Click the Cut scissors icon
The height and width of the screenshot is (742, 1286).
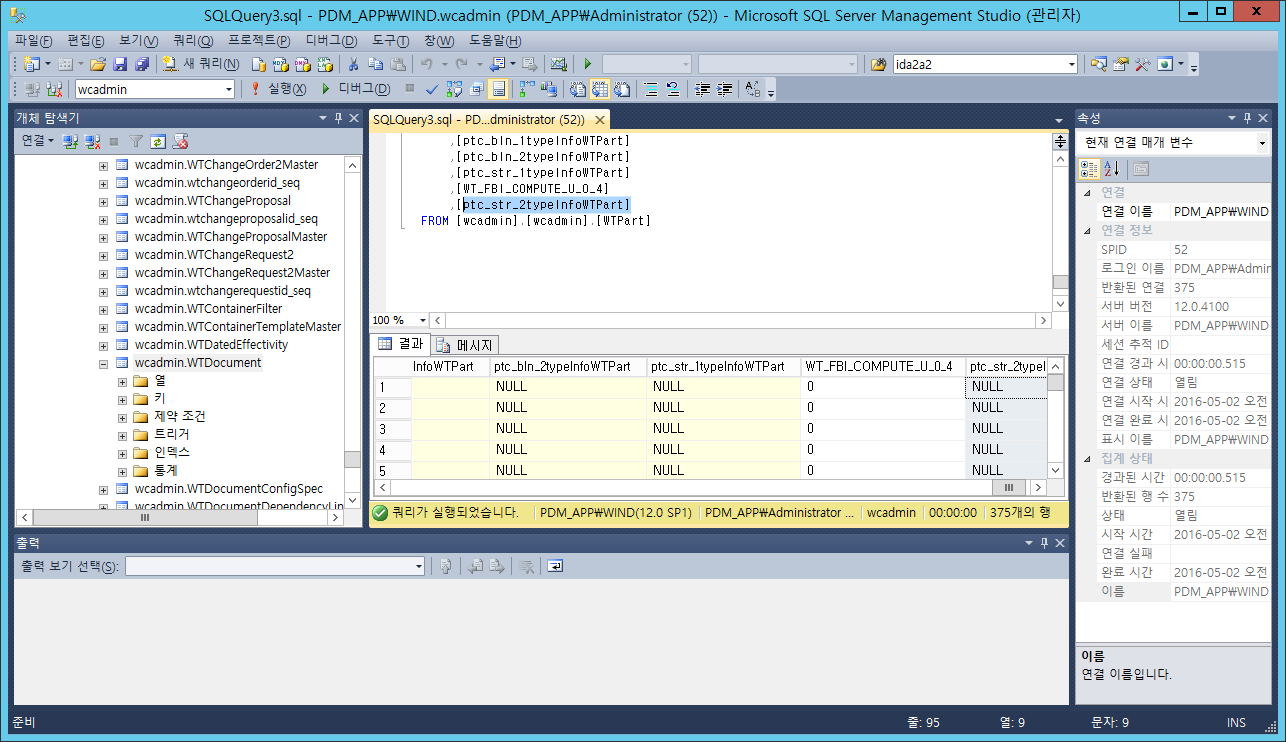(x=353, y=64)
